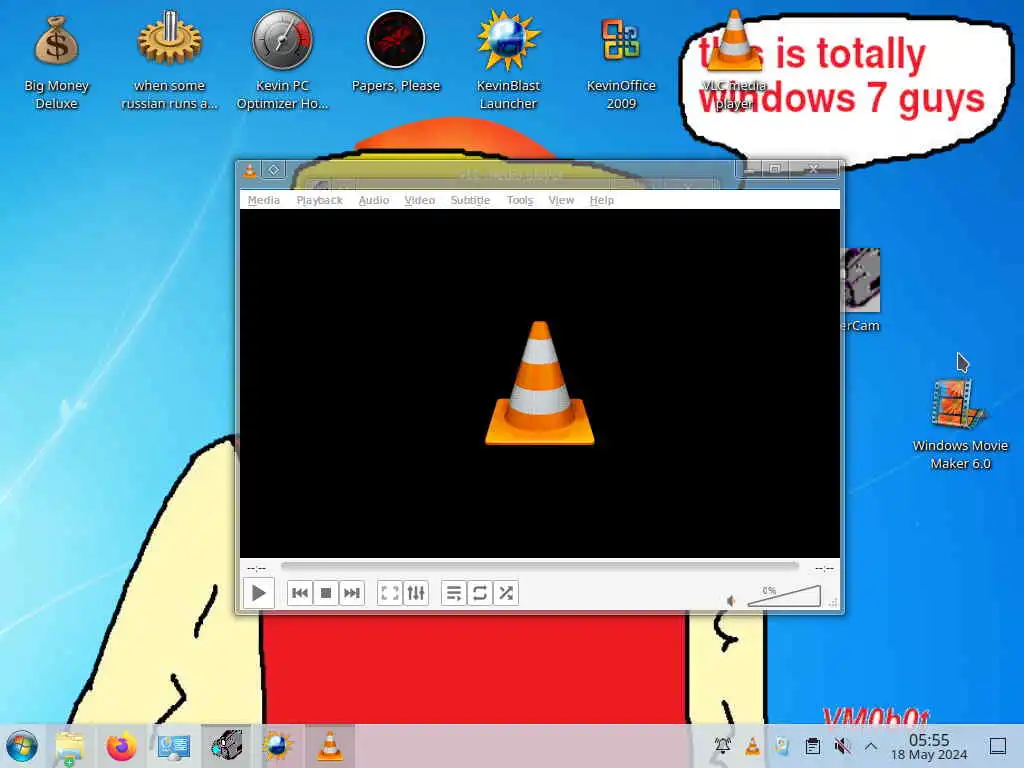
Task: Click the elapsed time label in VLC
Action: (257, 568)
